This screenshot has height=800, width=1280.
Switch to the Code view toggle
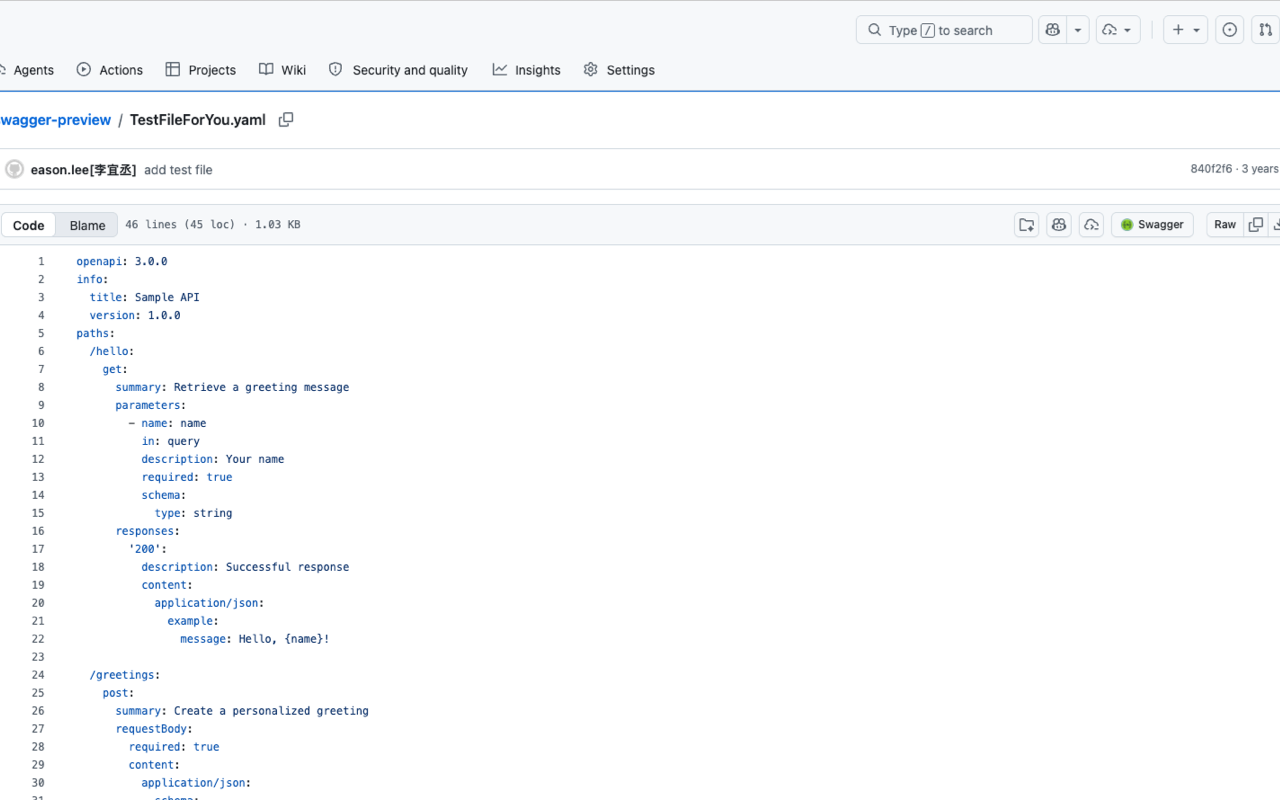click(x=28, y=225)
